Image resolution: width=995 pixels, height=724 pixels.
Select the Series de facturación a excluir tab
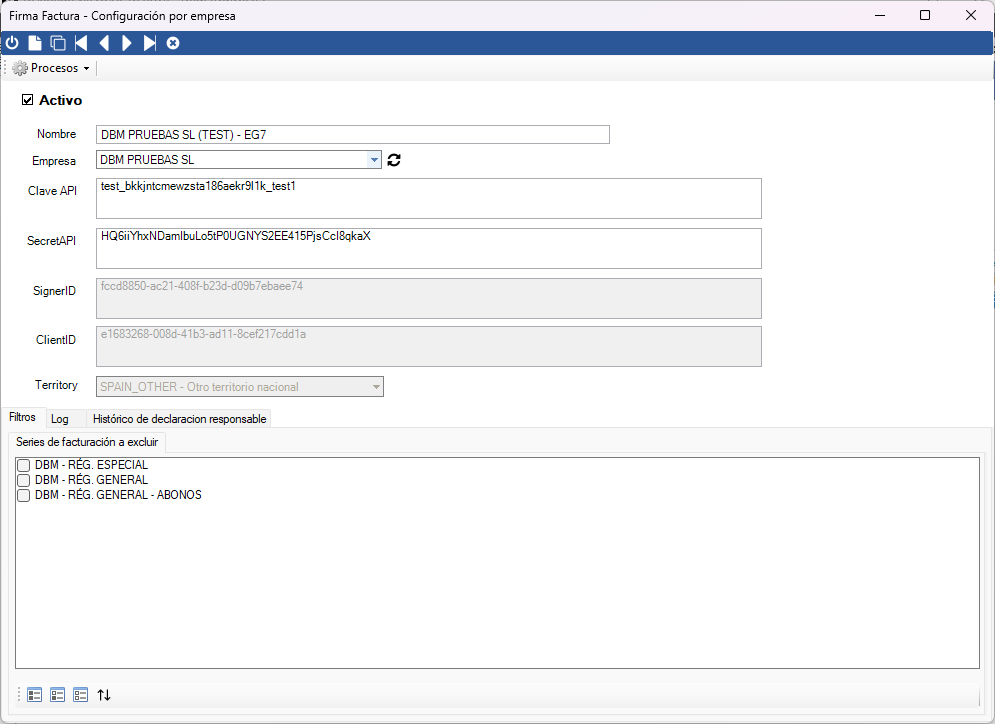point(87,441)
